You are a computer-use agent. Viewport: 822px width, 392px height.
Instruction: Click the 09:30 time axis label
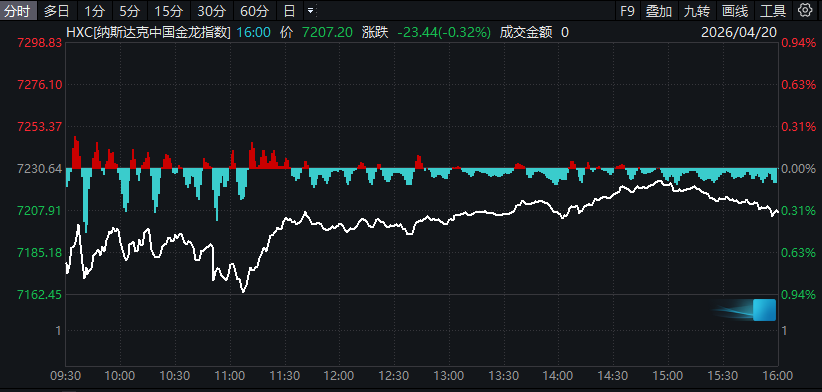pyautogui.click(x=66, y=376)
